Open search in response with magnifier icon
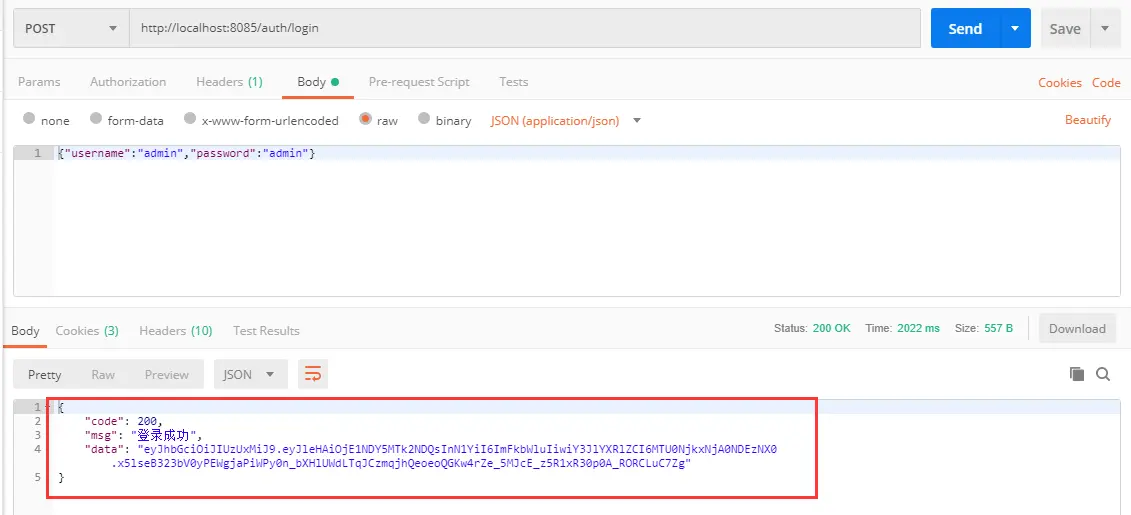Image resolution: width=1131 pixels, height=515 pixels. 1103,374
